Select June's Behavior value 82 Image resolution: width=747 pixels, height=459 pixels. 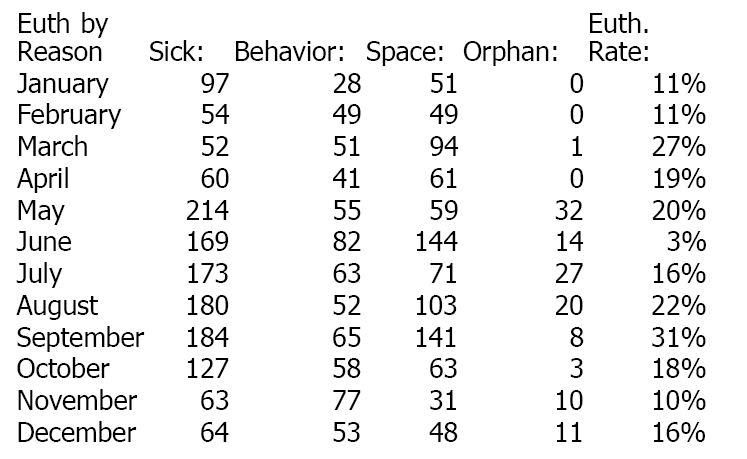pos(346,243)
